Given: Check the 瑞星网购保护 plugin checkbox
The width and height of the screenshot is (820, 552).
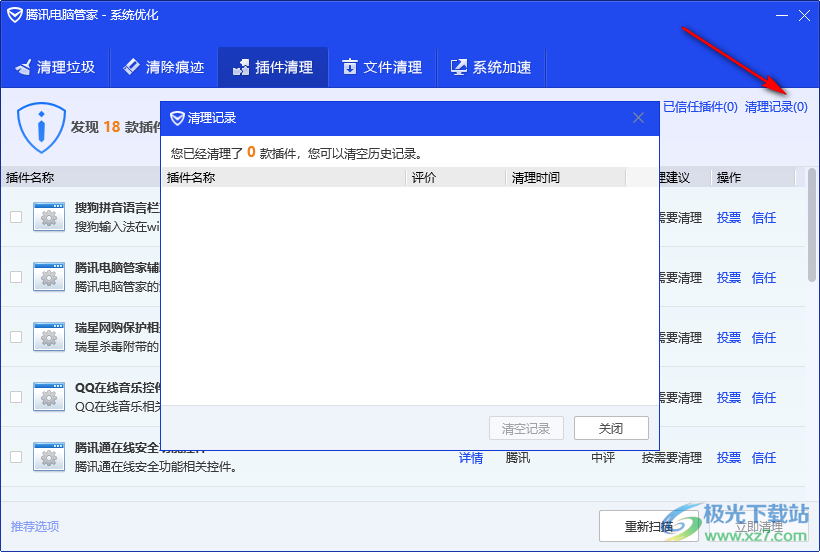Looking at the screenshot, I should [x=16, y=337].
